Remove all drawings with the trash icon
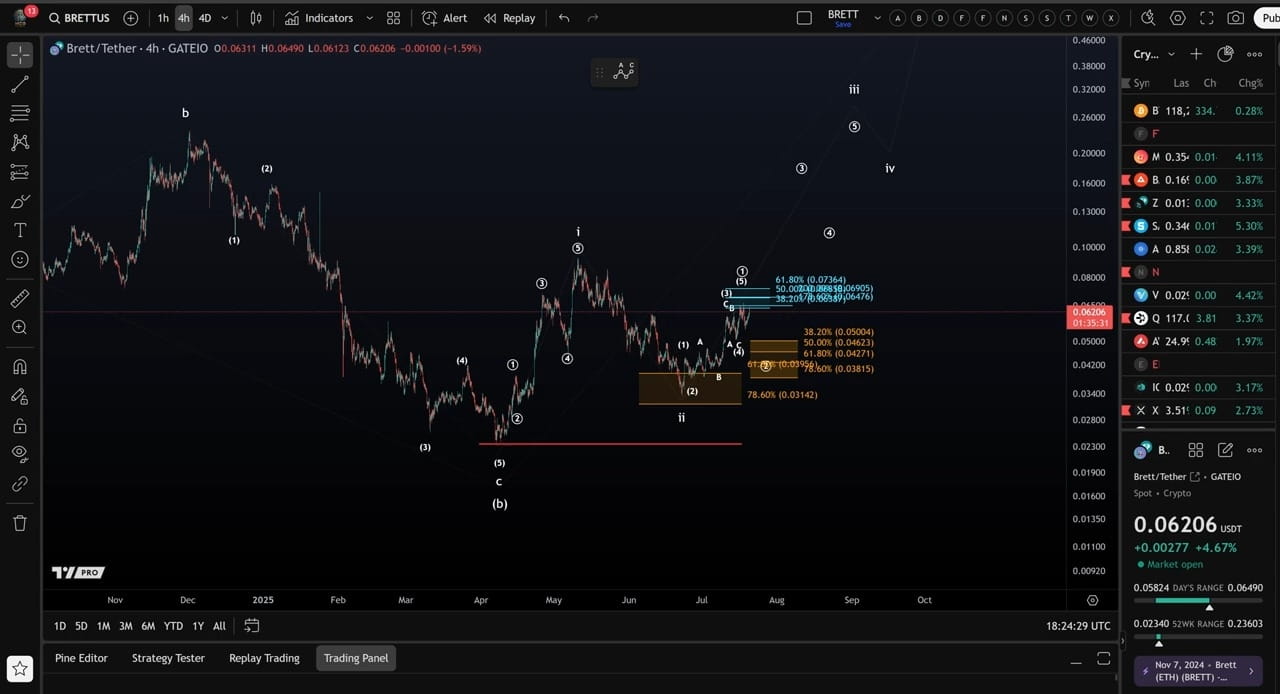The width and height of the screenshot is (1280, 694). 20,523
